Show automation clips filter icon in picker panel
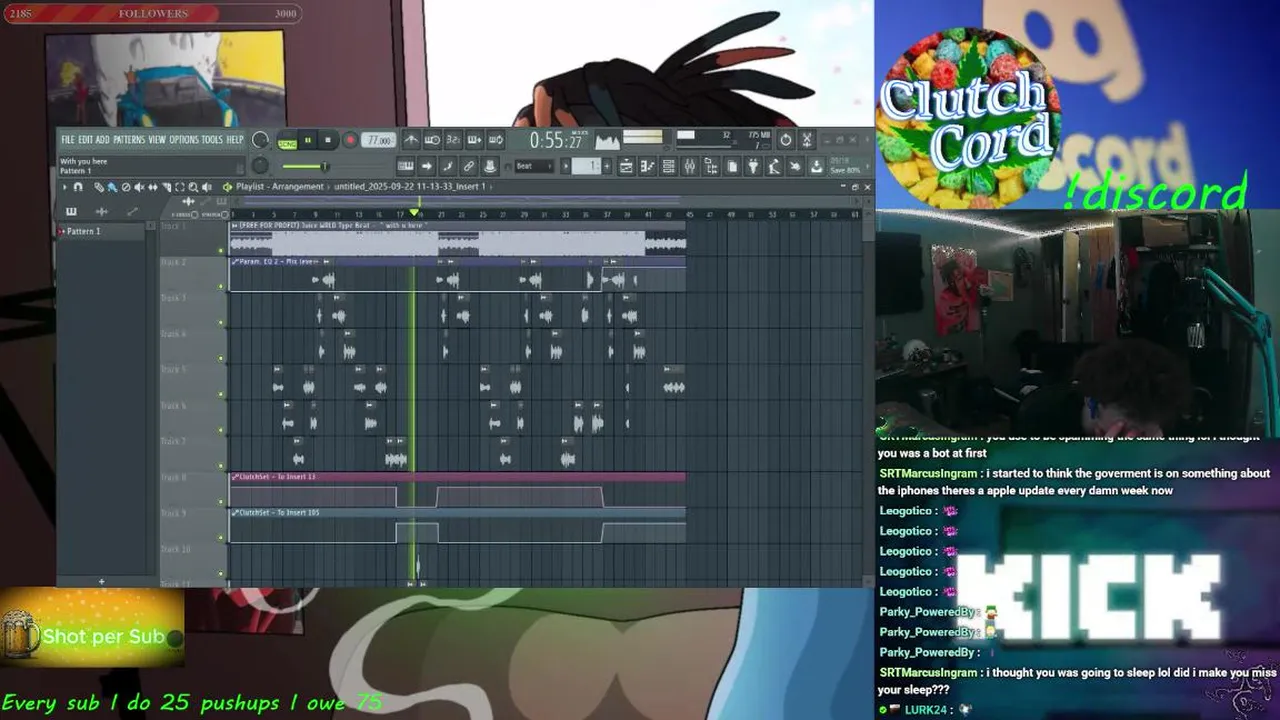 (132, 211)
